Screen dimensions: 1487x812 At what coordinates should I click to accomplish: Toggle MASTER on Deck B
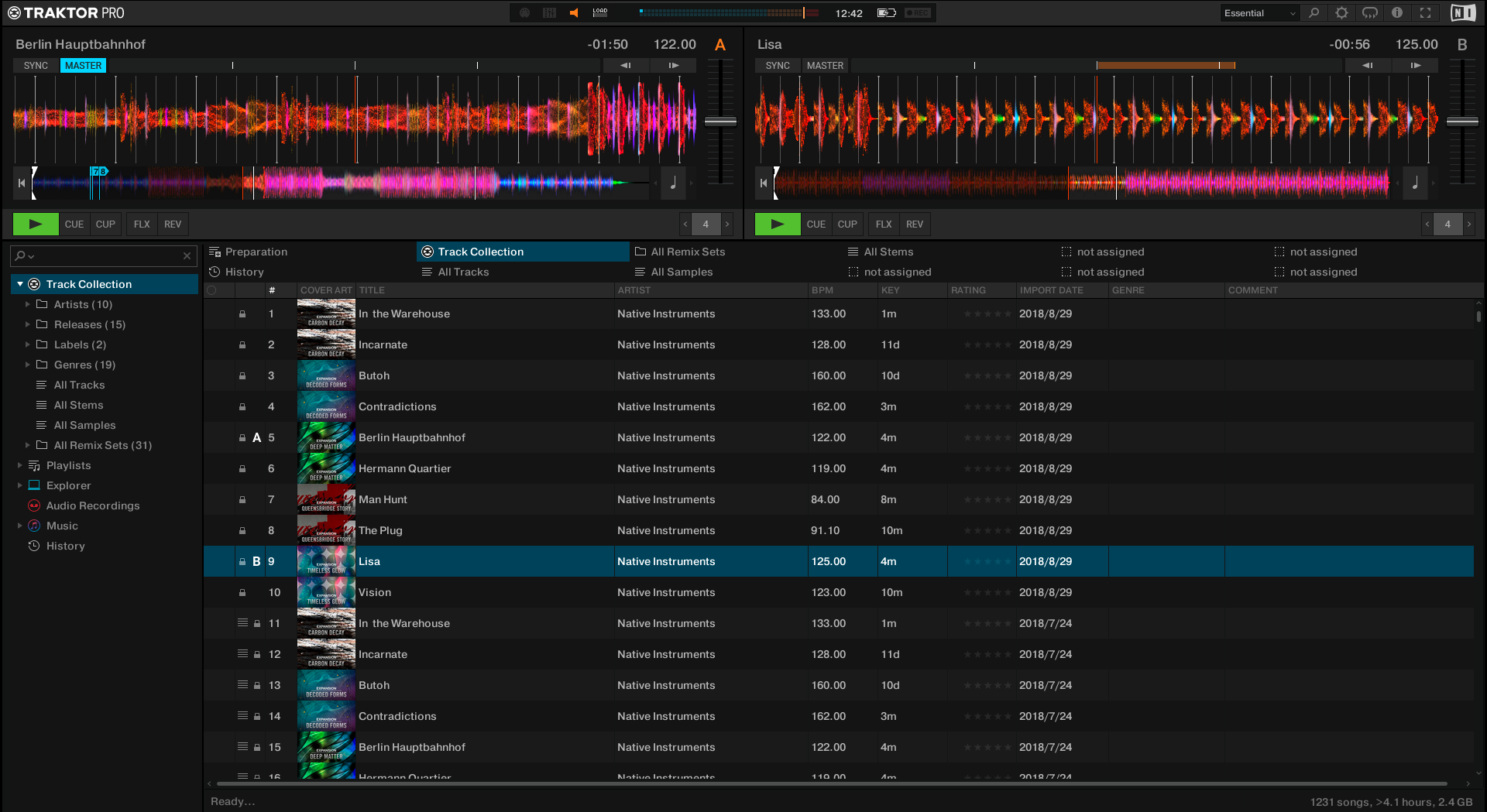(x=825, y=66)
